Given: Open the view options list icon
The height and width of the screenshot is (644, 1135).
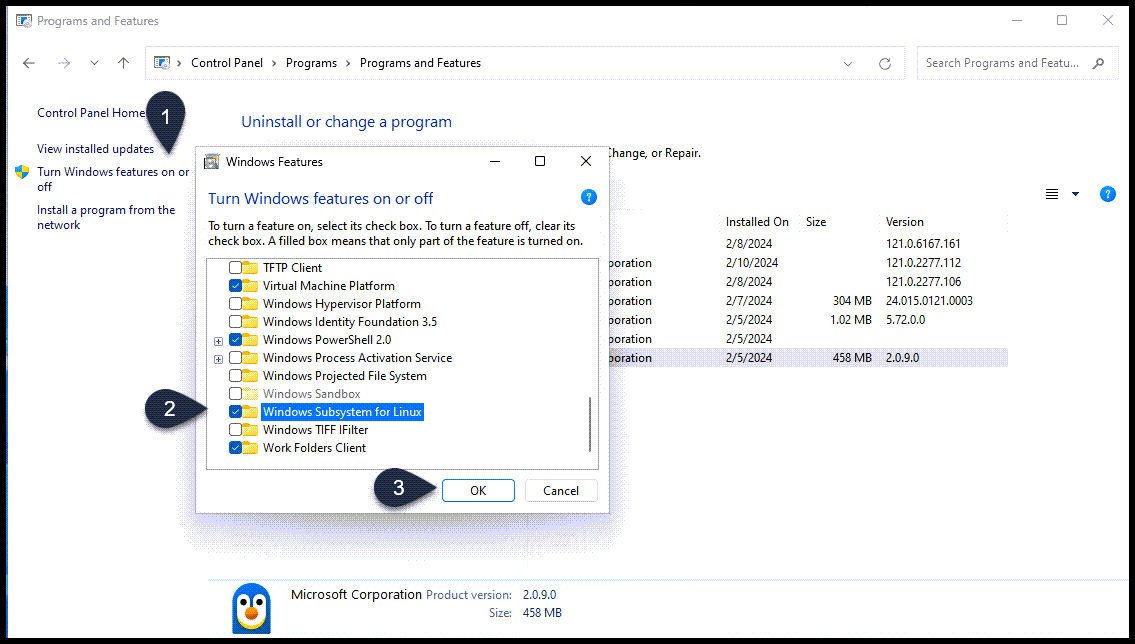Looking at the screenshot, I should tap(1052, 194).
